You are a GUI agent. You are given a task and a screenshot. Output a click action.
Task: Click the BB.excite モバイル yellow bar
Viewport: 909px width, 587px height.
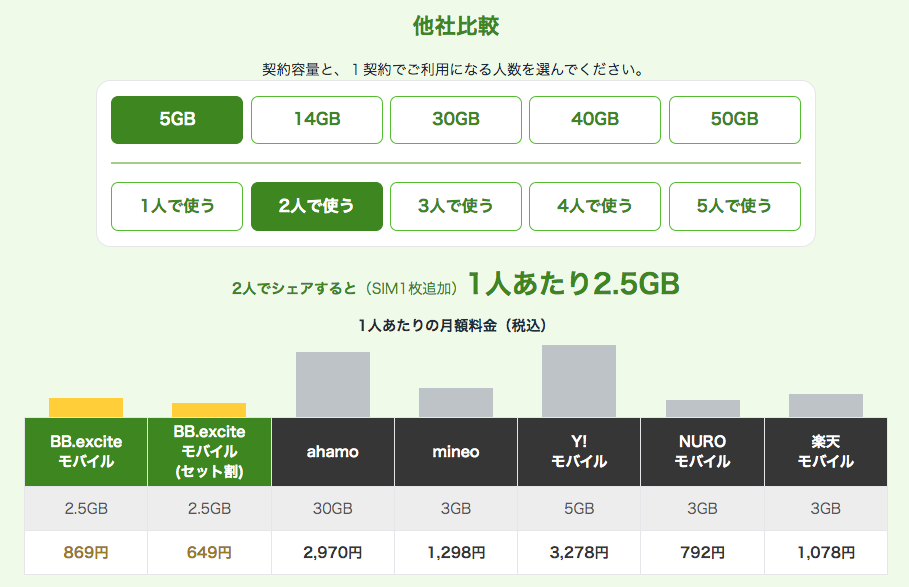click(x=86, y=407)
